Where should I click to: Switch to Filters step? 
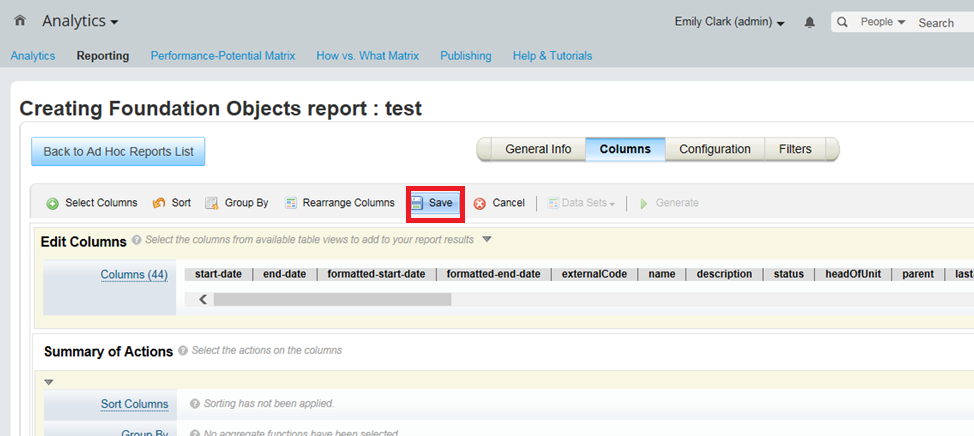pos(795,149)
